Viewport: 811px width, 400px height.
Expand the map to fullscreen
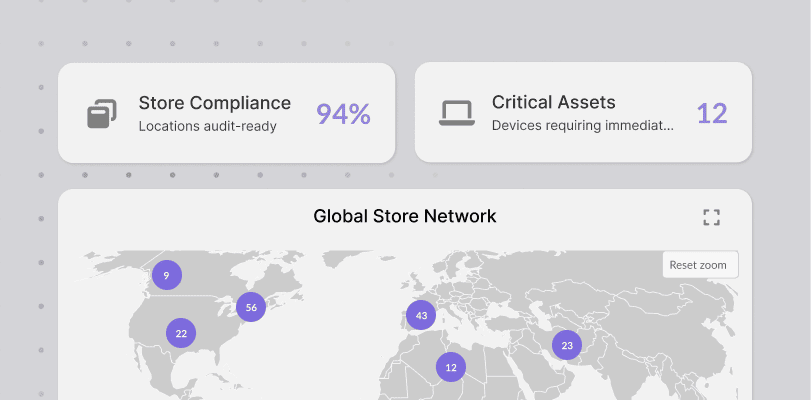[711, 217]
